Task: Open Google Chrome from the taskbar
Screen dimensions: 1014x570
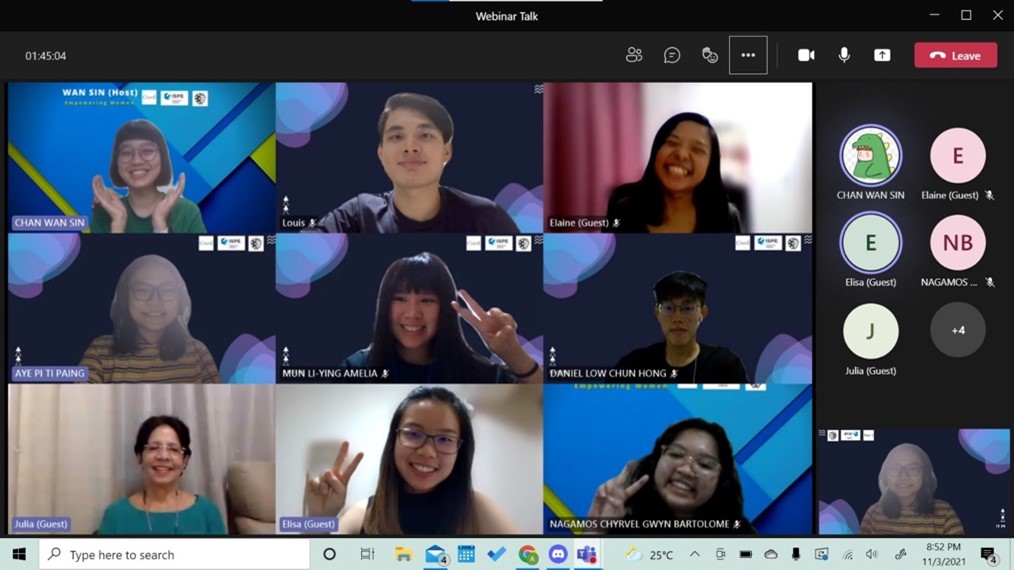Action: click(x=528, y=554)
